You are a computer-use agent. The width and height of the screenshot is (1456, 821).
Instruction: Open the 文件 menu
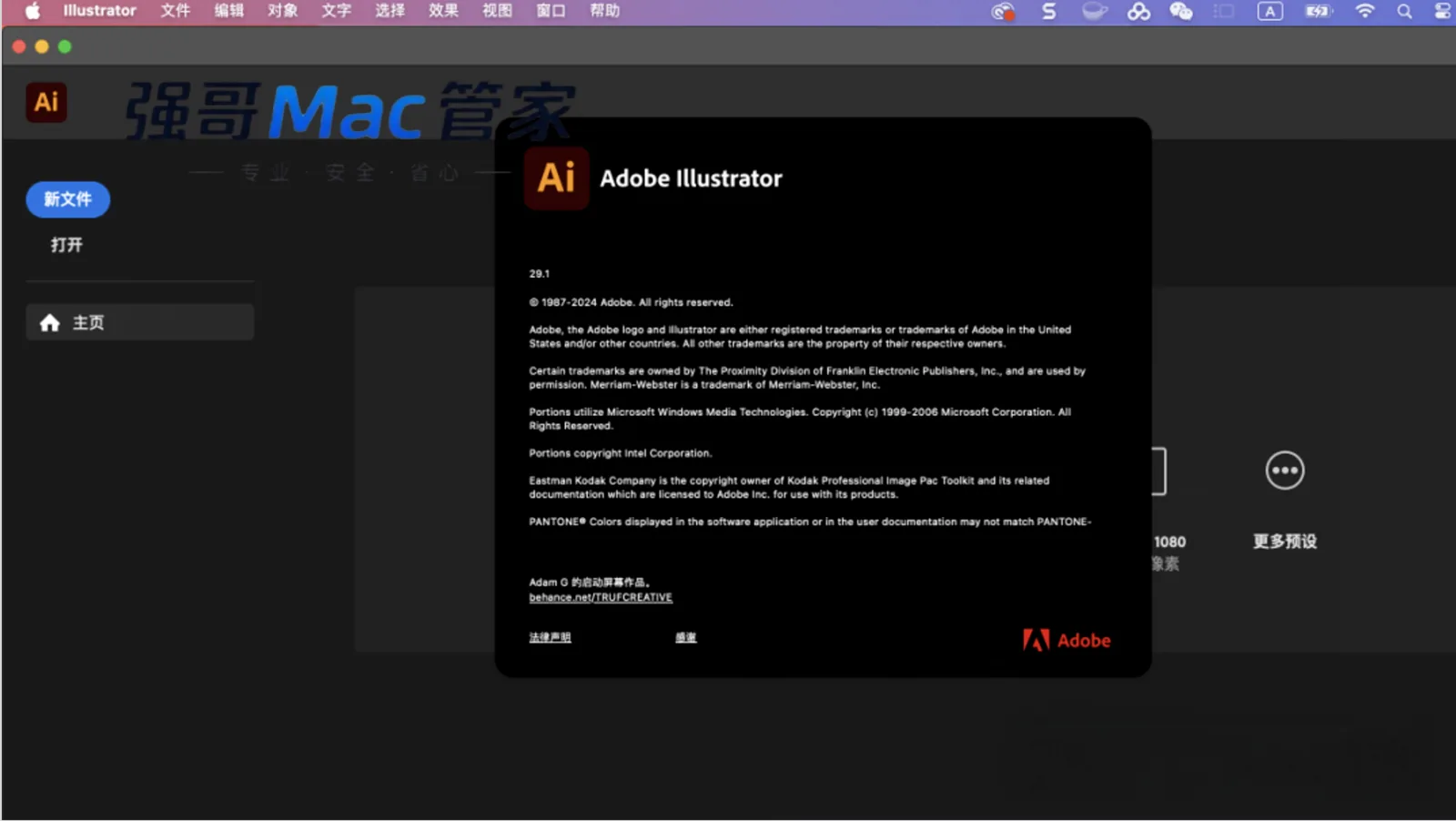[175, 11]
